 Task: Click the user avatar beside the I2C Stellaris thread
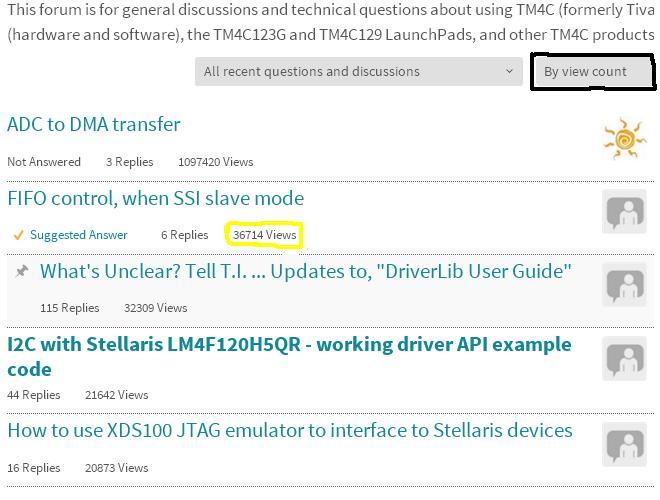624,358
